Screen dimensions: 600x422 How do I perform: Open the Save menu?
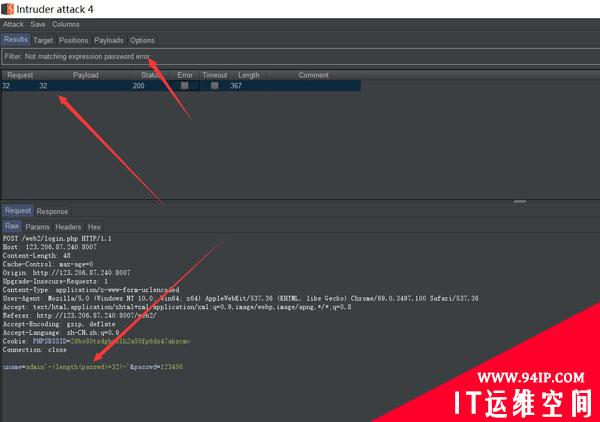coord(38,24)
